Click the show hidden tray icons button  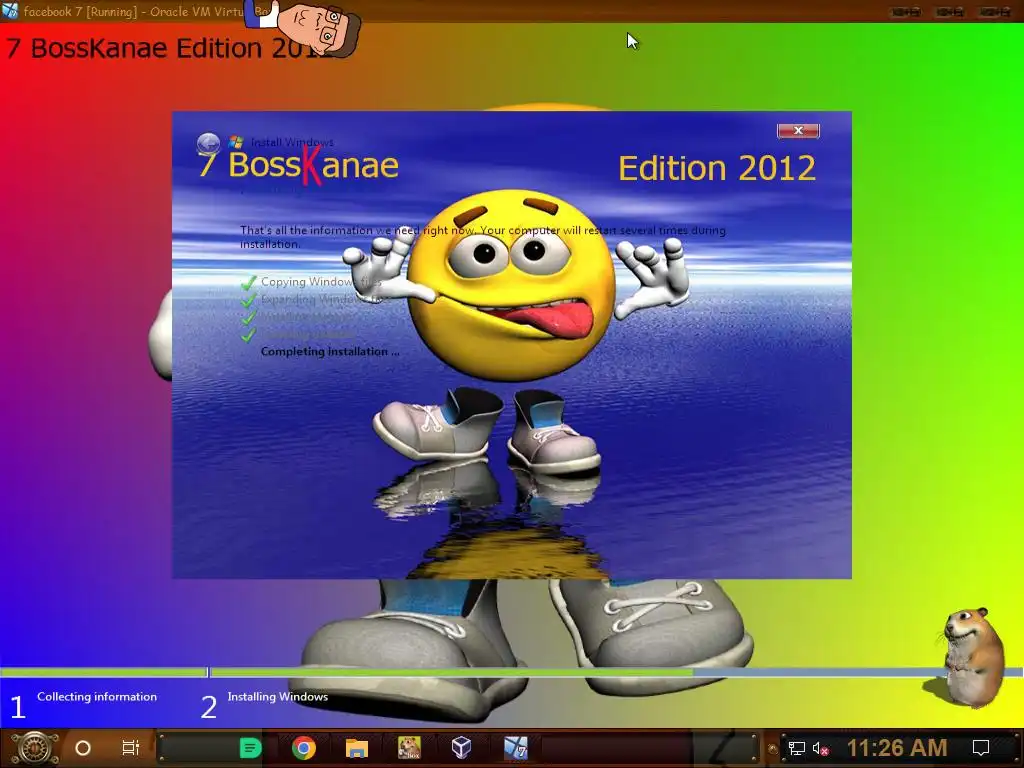tap(773, 748)
